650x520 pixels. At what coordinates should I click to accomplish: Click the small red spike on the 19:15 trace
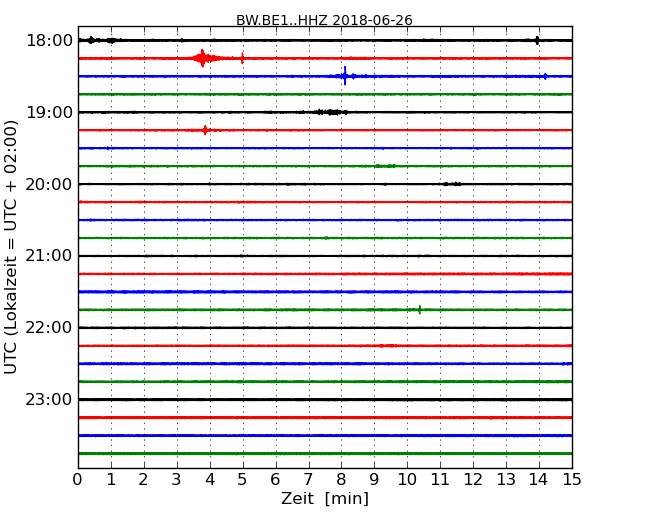(205, 130)
